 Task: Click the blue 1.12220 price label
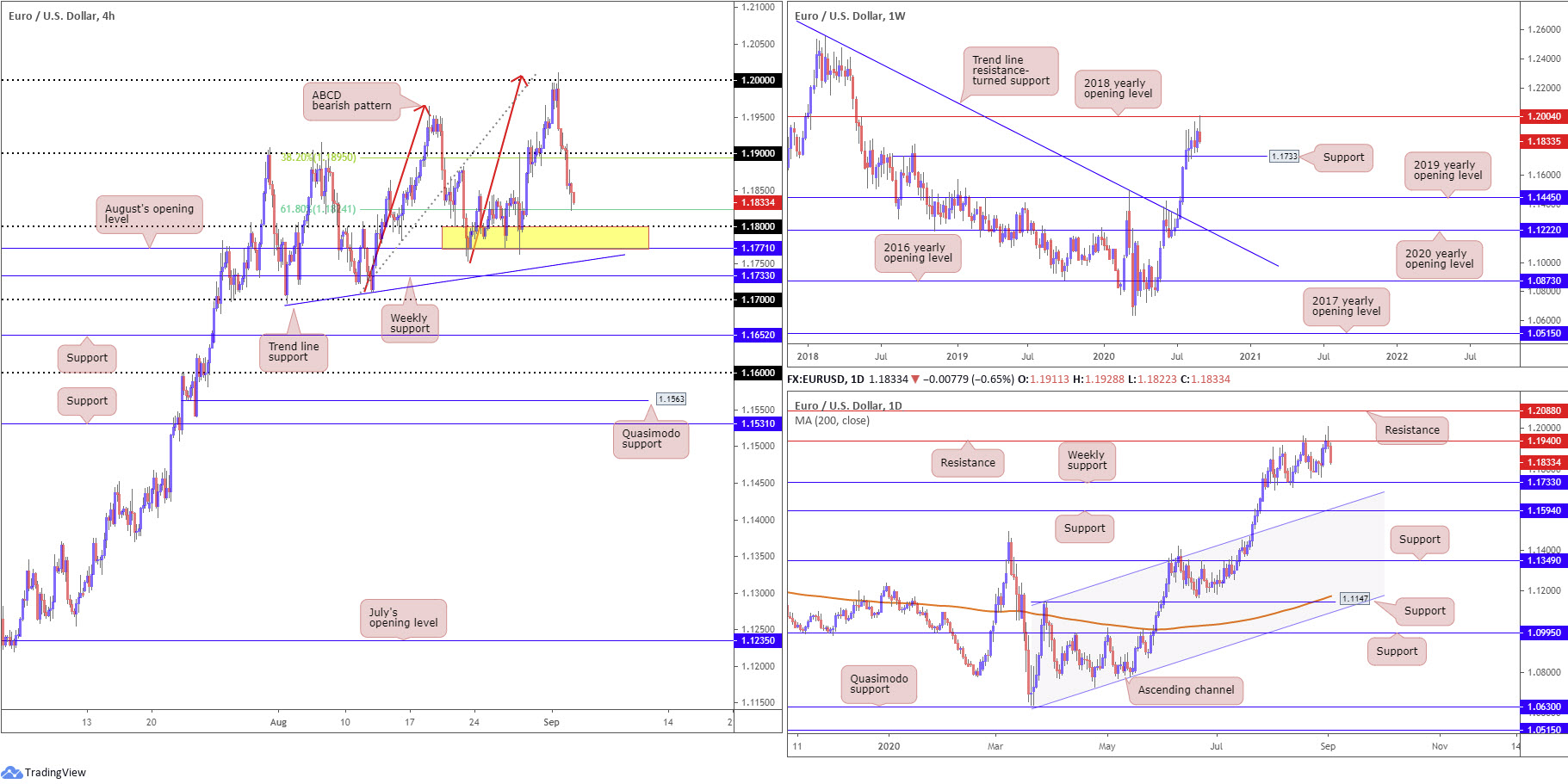point(1544,230)
